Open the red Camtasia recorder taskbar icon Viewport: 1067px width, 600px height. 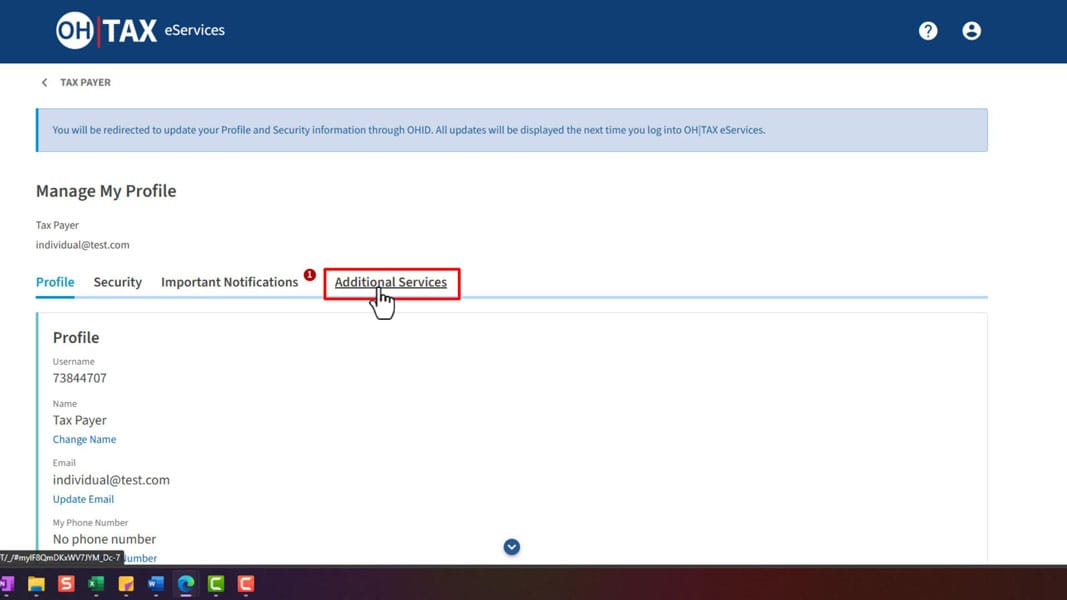(246, 584)
